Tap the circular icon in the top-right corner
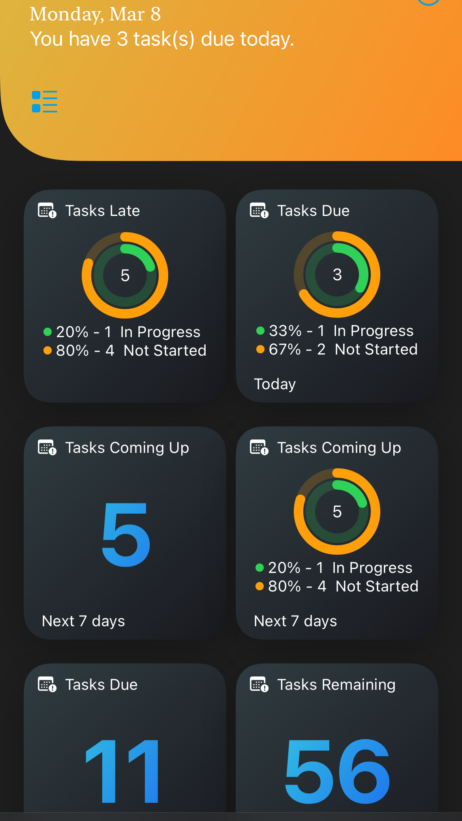This screenshot has width=462, height=821. click(428, 2)
